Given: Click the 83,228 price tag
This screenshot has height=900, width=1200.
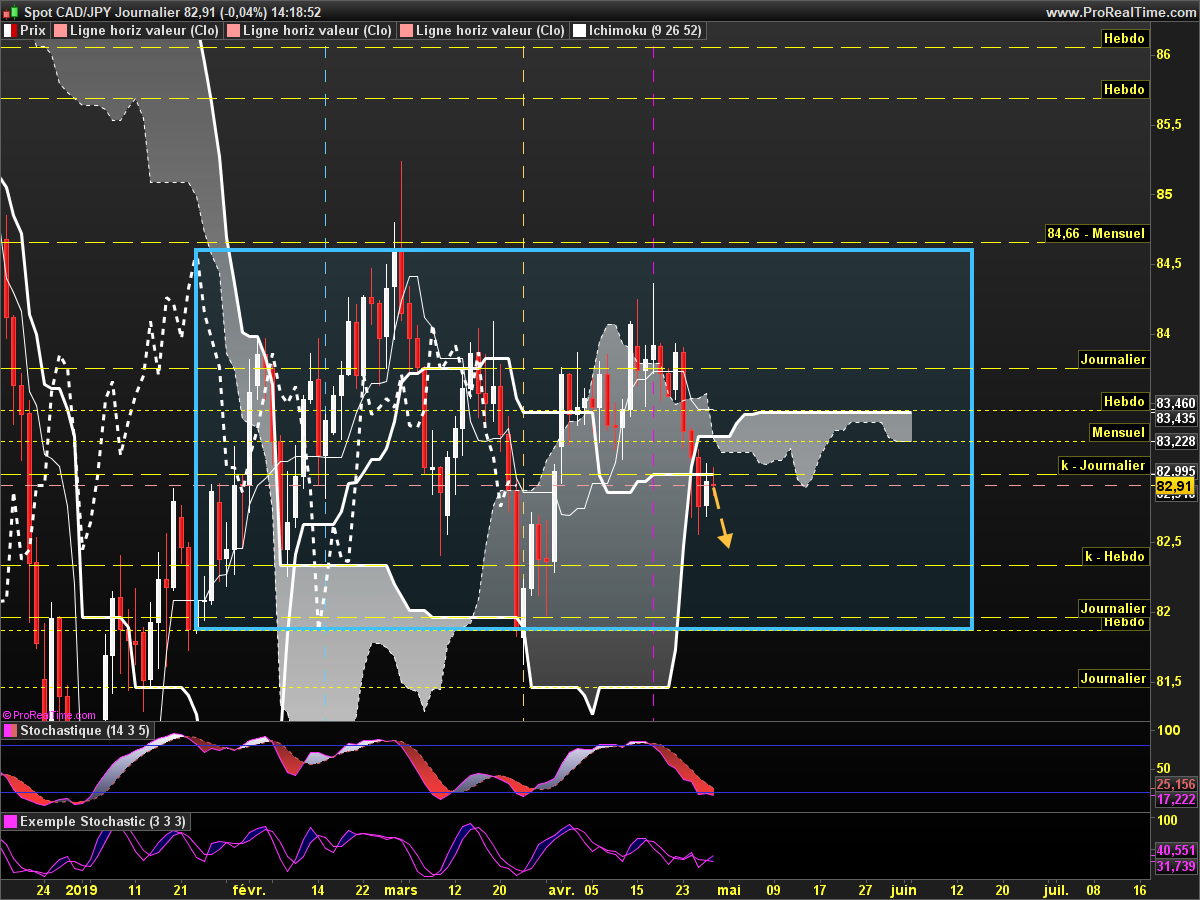Looking at the screenshot, I should [x=1175, y=441].
